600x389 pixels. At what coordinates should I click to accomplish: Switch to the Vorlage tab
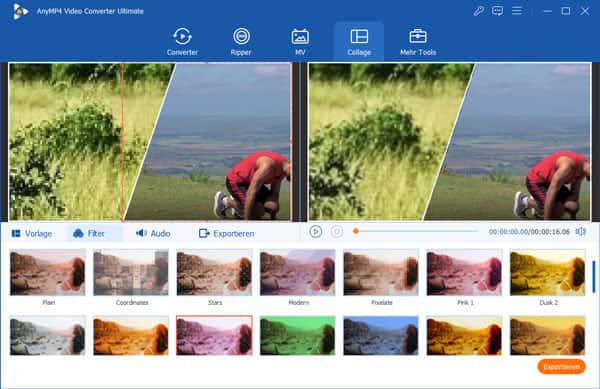(32, 233)
